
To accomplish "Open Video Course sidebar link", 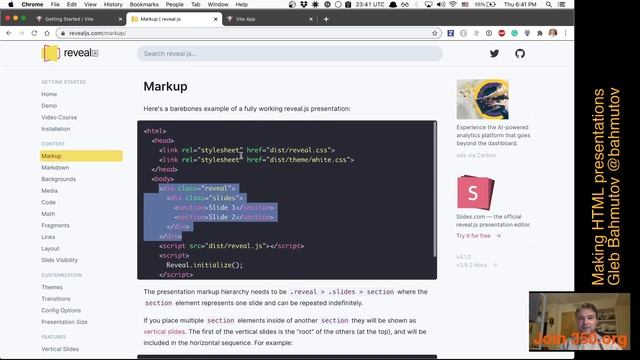I will coord(59,117).
